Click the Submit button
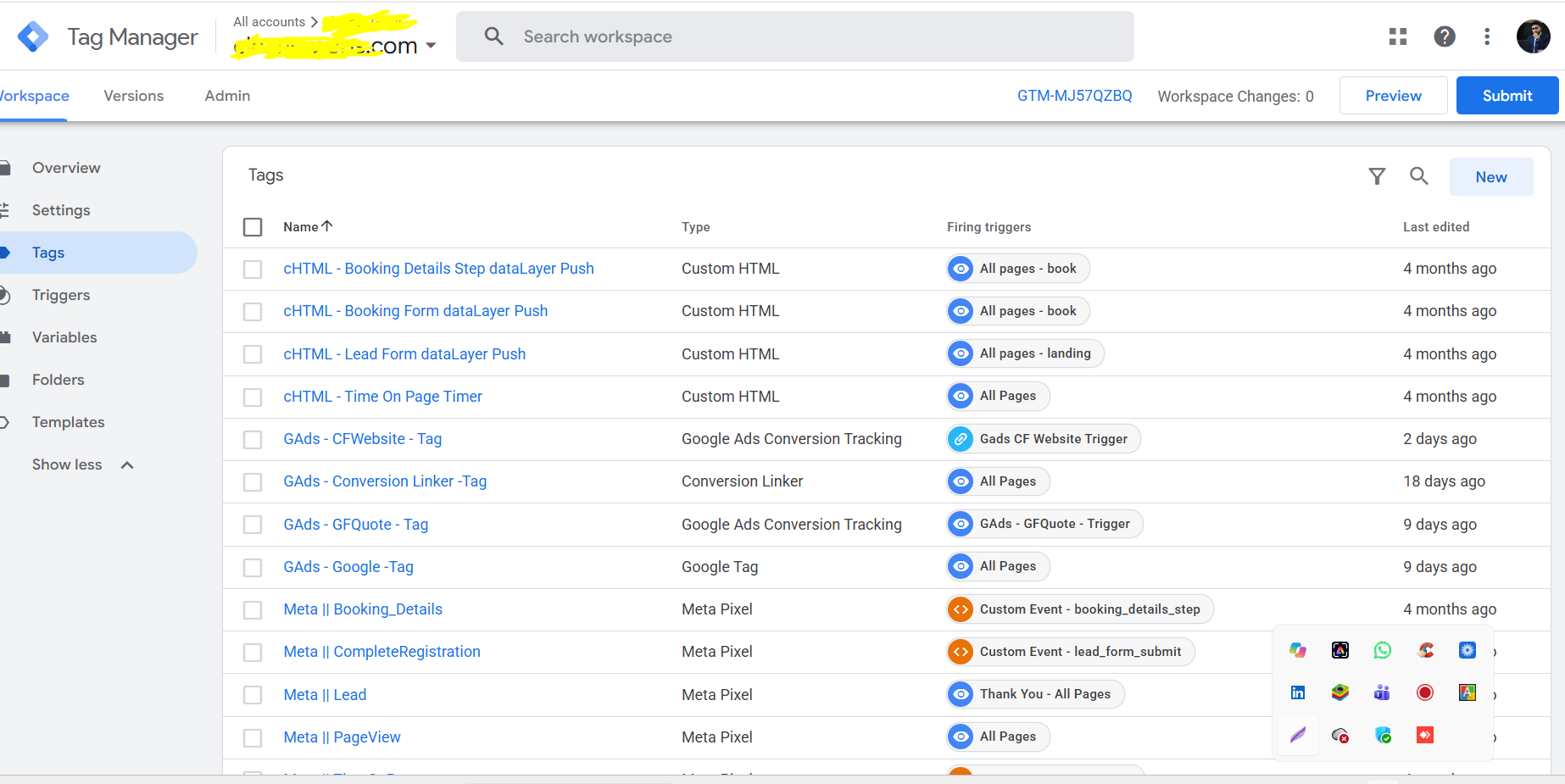The image size is (1565, 784). point(1507,96)
